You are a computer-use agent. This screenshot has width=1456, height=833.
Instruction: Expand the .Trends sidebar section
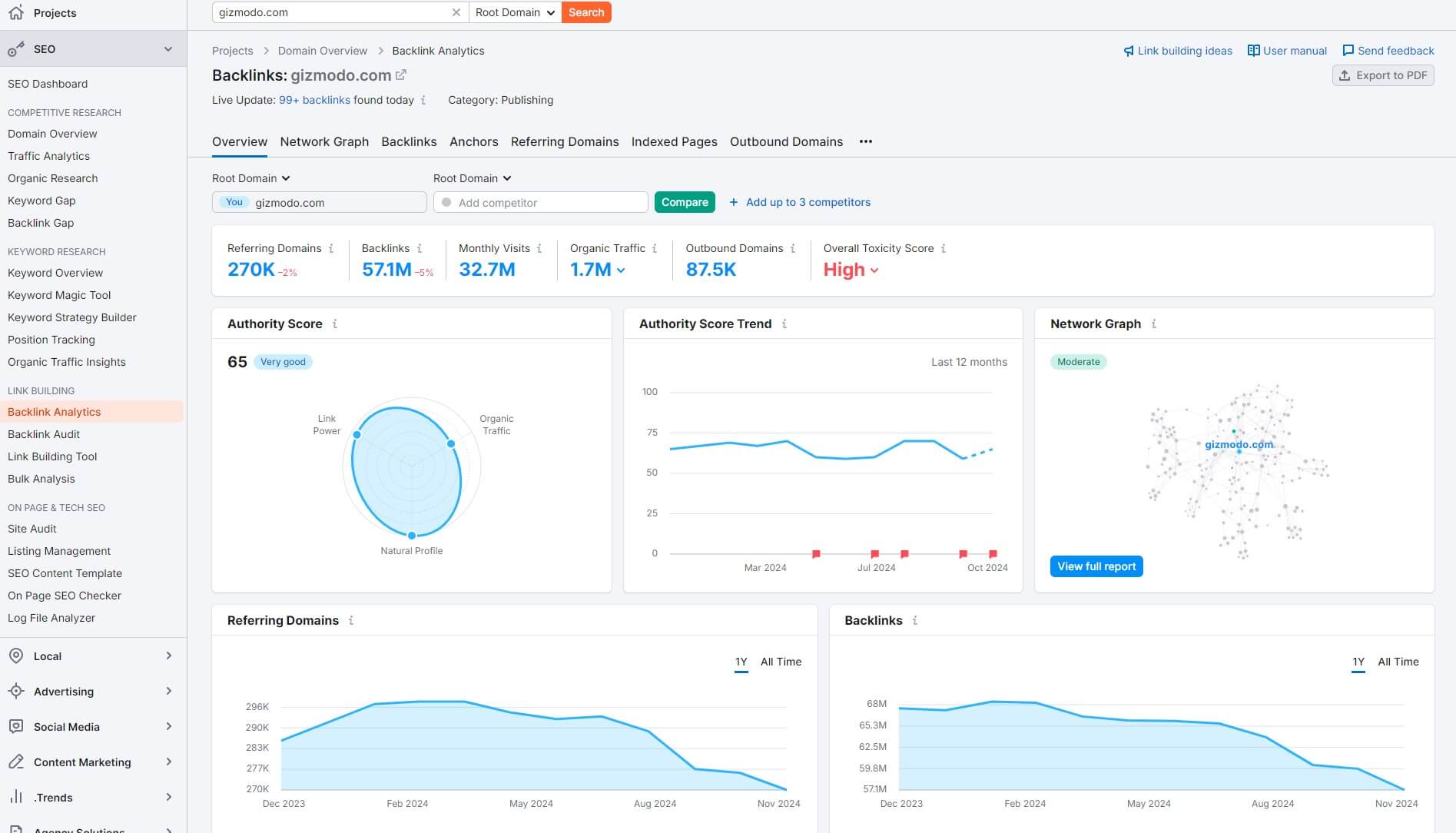[169, 797]
